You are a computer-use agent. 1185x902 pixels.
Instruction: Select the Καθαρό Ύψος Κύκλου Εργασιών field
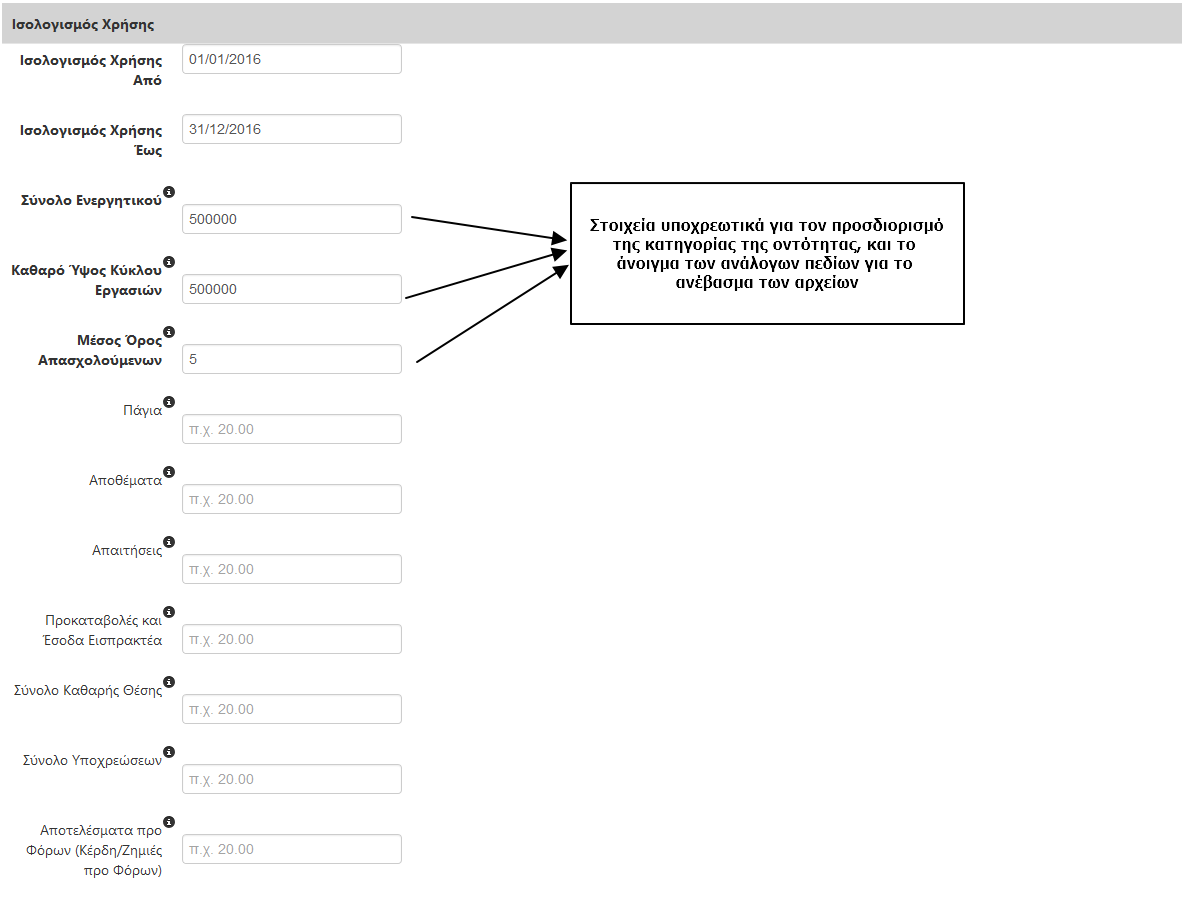[291, 289]
